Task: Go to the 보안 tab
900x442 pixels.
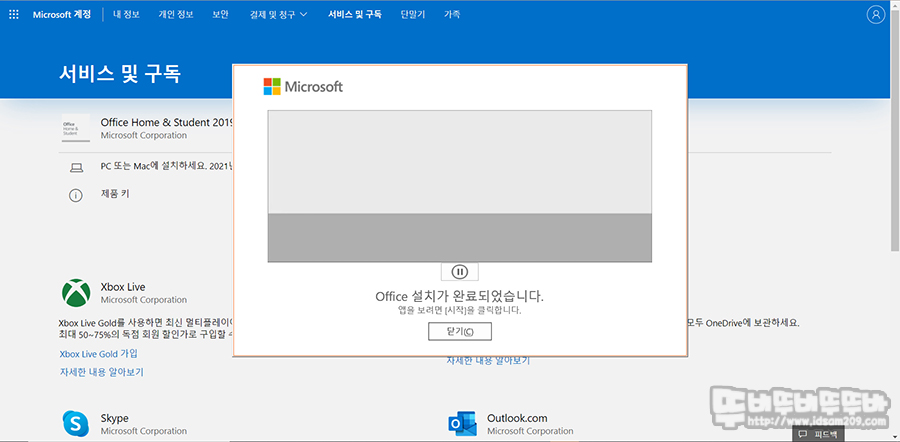Action: click(220, 14)
